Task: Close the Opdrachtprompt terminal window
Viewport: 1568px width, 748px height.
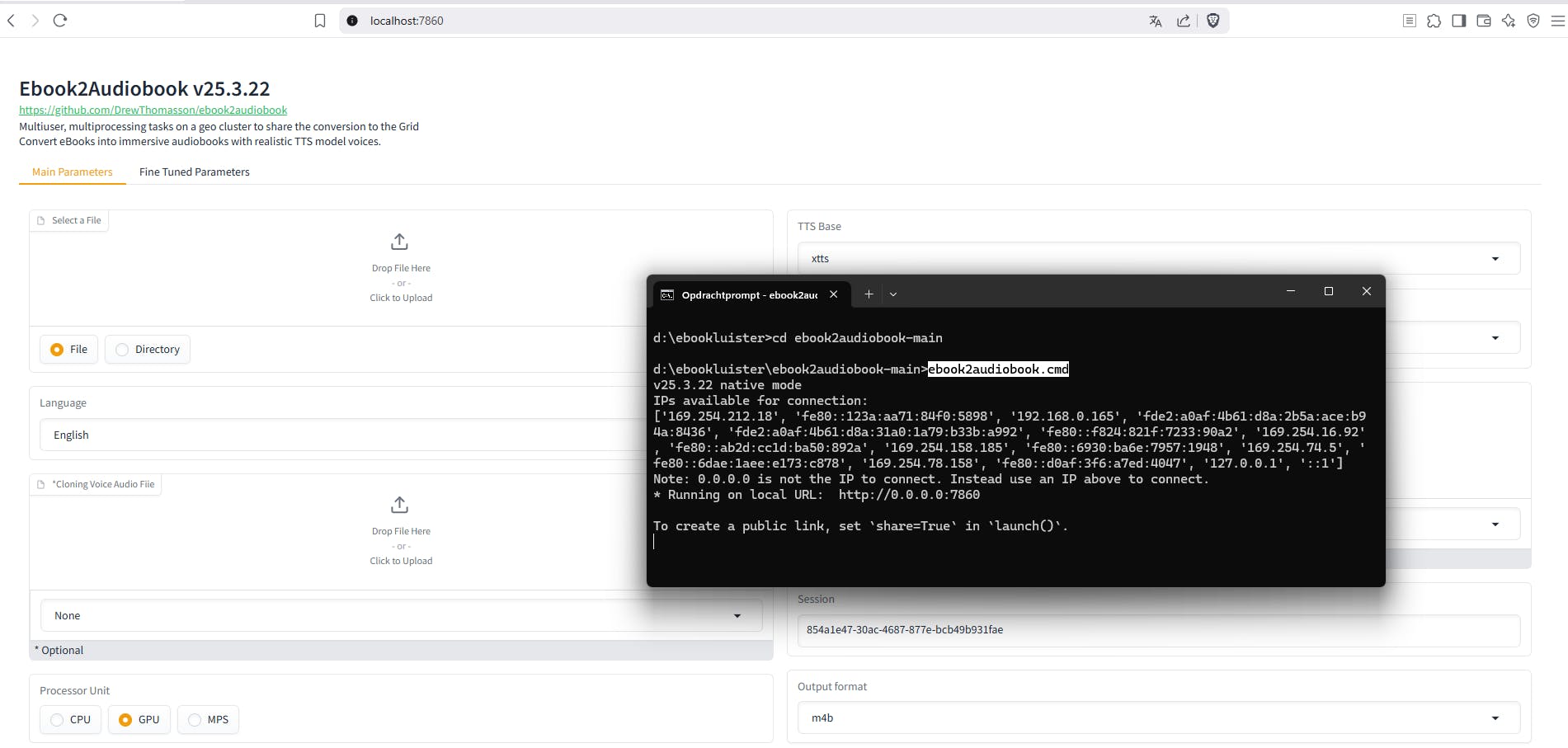Action: pyautogui.click(x=1367, y=291)
